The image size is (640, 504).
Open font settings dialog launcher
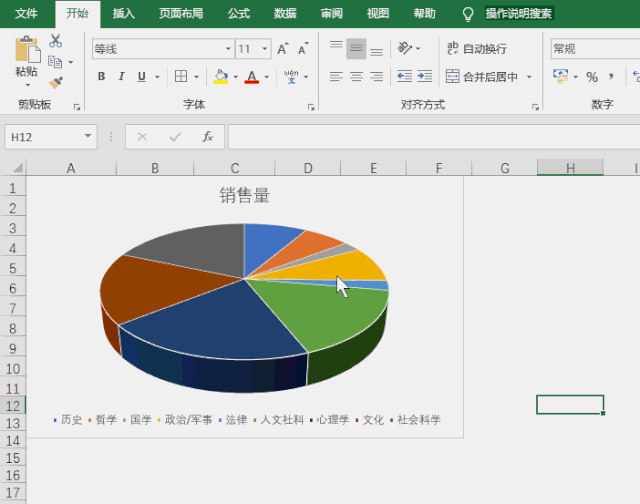(311, 107)
